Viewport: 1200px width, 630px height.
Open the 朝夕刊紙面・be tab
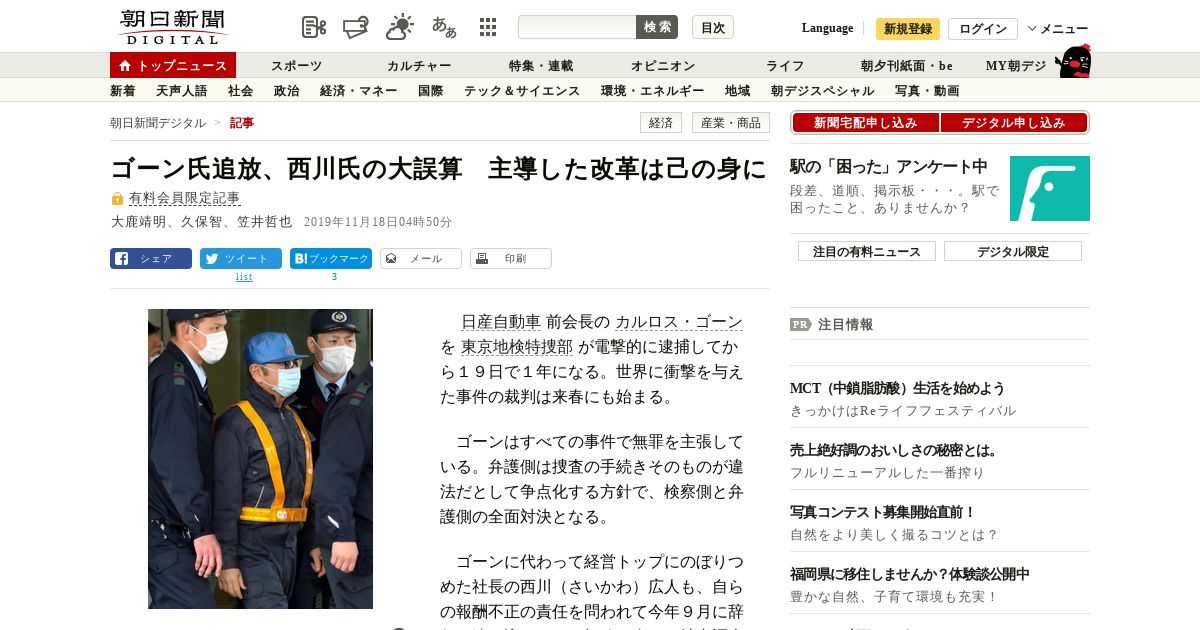pyautogui.click(x=907, y=66)
